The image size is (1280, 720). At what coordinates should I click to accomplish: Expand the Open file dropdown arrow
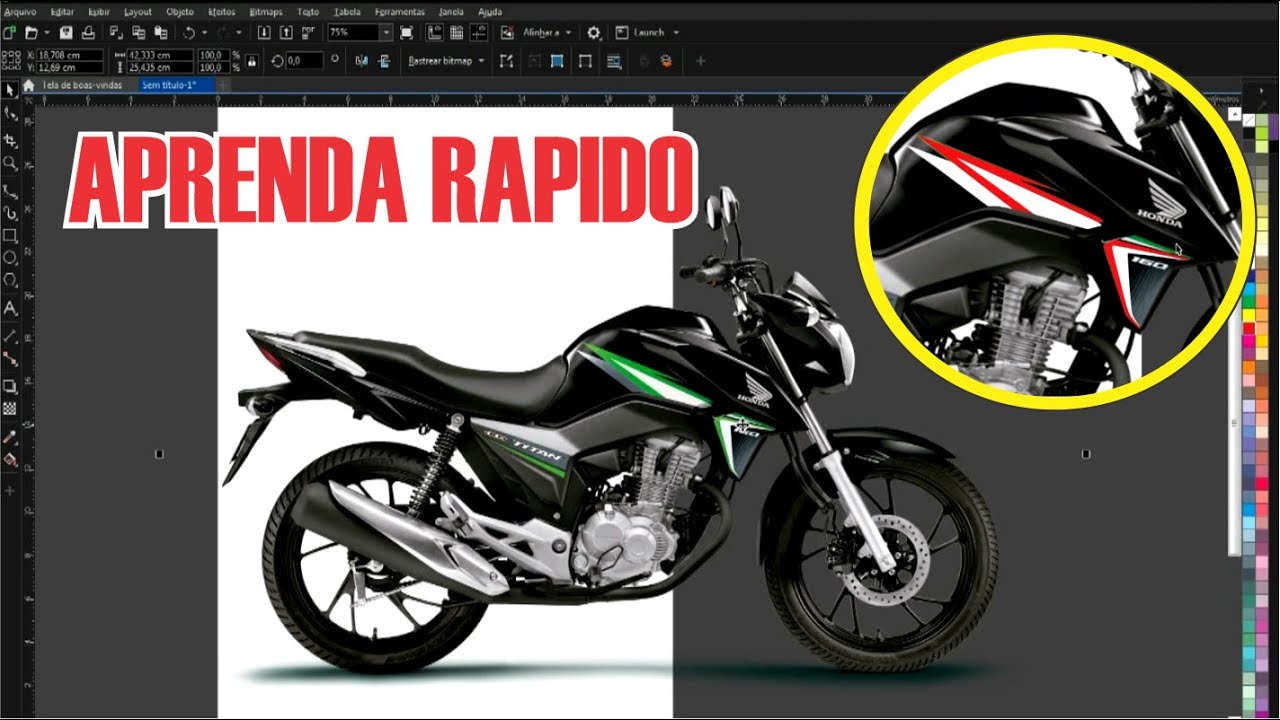tap(46, 33)
